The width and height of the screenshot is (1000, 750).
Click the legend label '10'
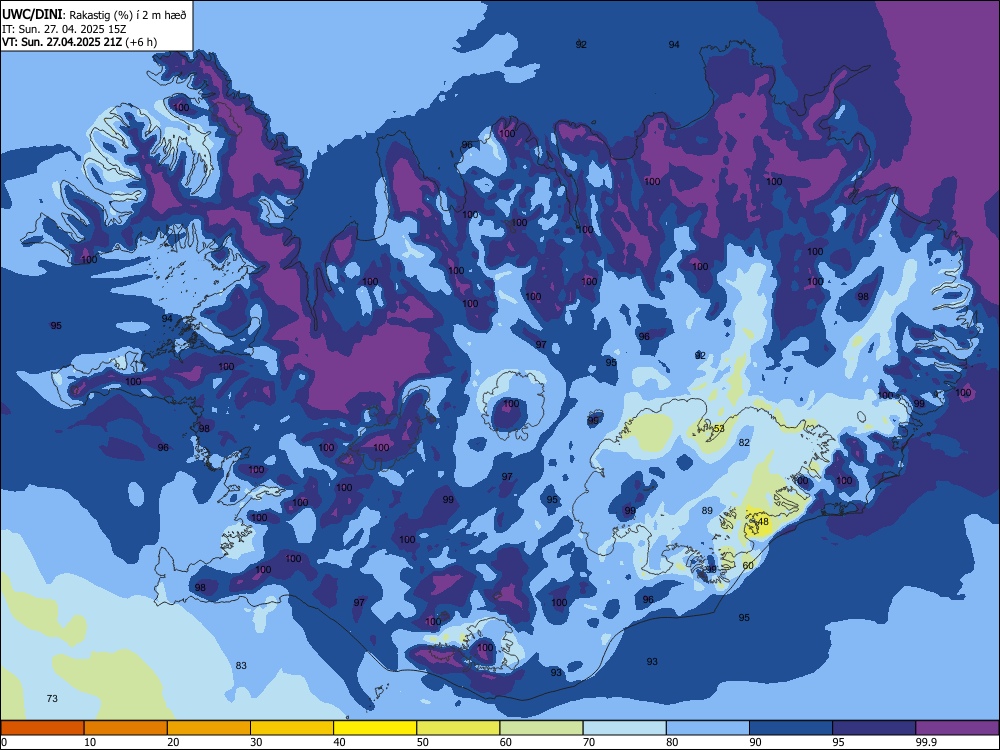pyautogui.click(x=90, y=742)
